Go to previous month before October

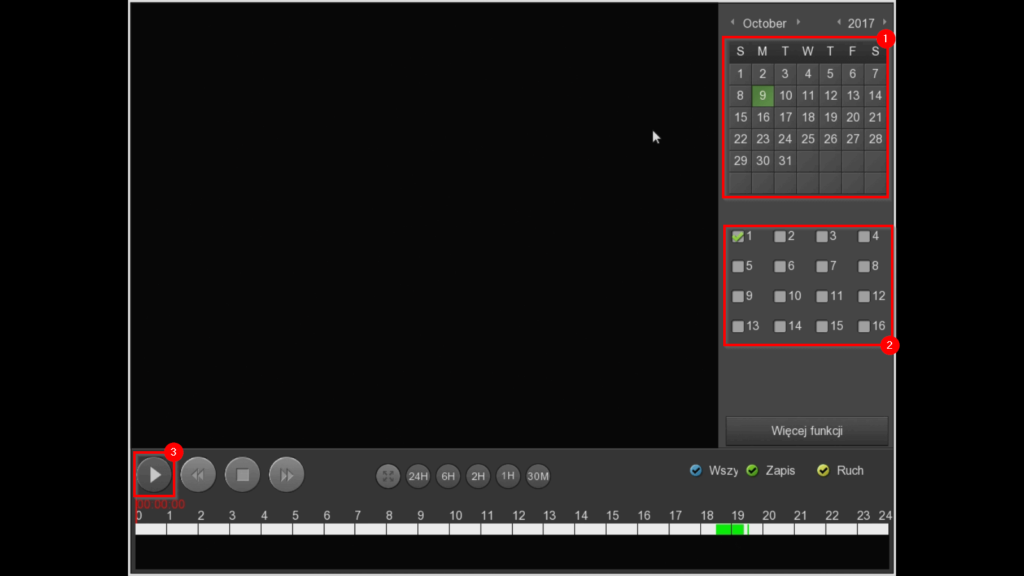[732, 22]
